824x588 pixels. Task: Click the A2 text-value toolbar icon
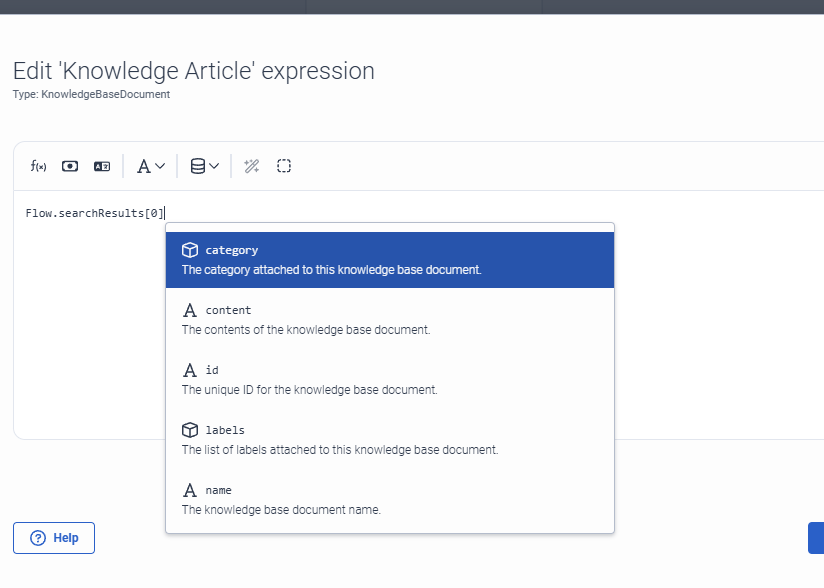point(101,166)
